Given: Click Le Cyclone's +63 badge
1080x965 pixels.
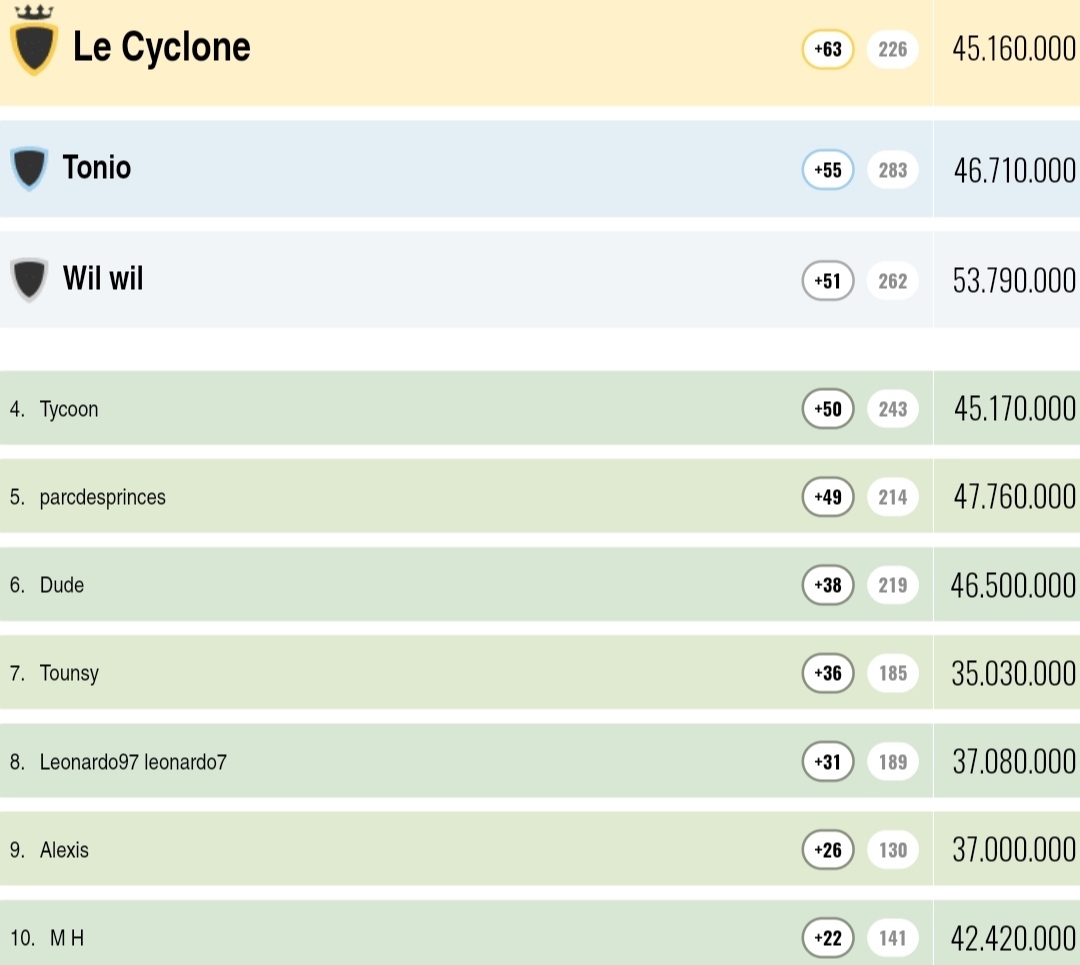Looking at the screenshot, I should point(828,48).
